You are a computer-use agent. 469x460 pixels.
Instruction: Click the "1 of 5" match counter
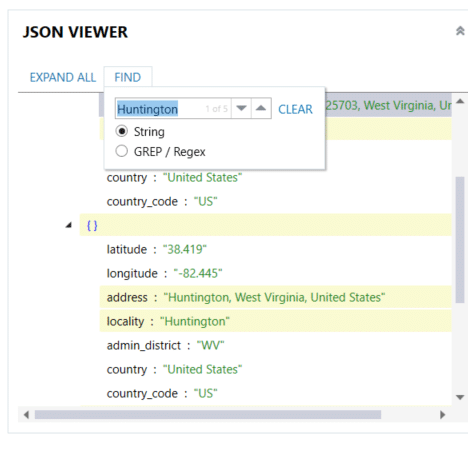217,109
